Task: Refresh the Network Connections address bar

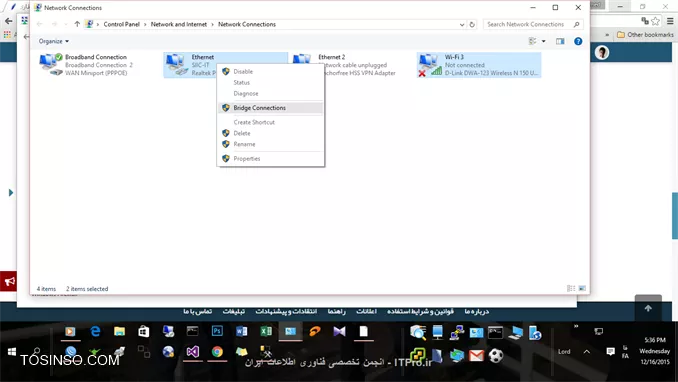Action: (x=472, y=25)
